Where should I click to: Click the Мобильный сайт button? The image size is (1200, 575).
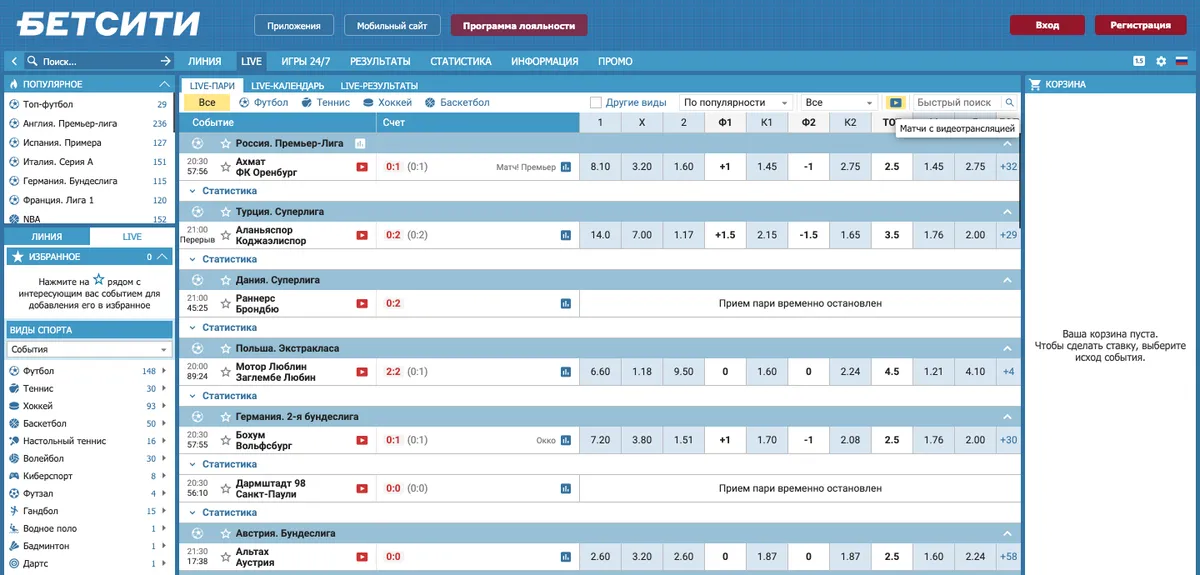[392, 25]
